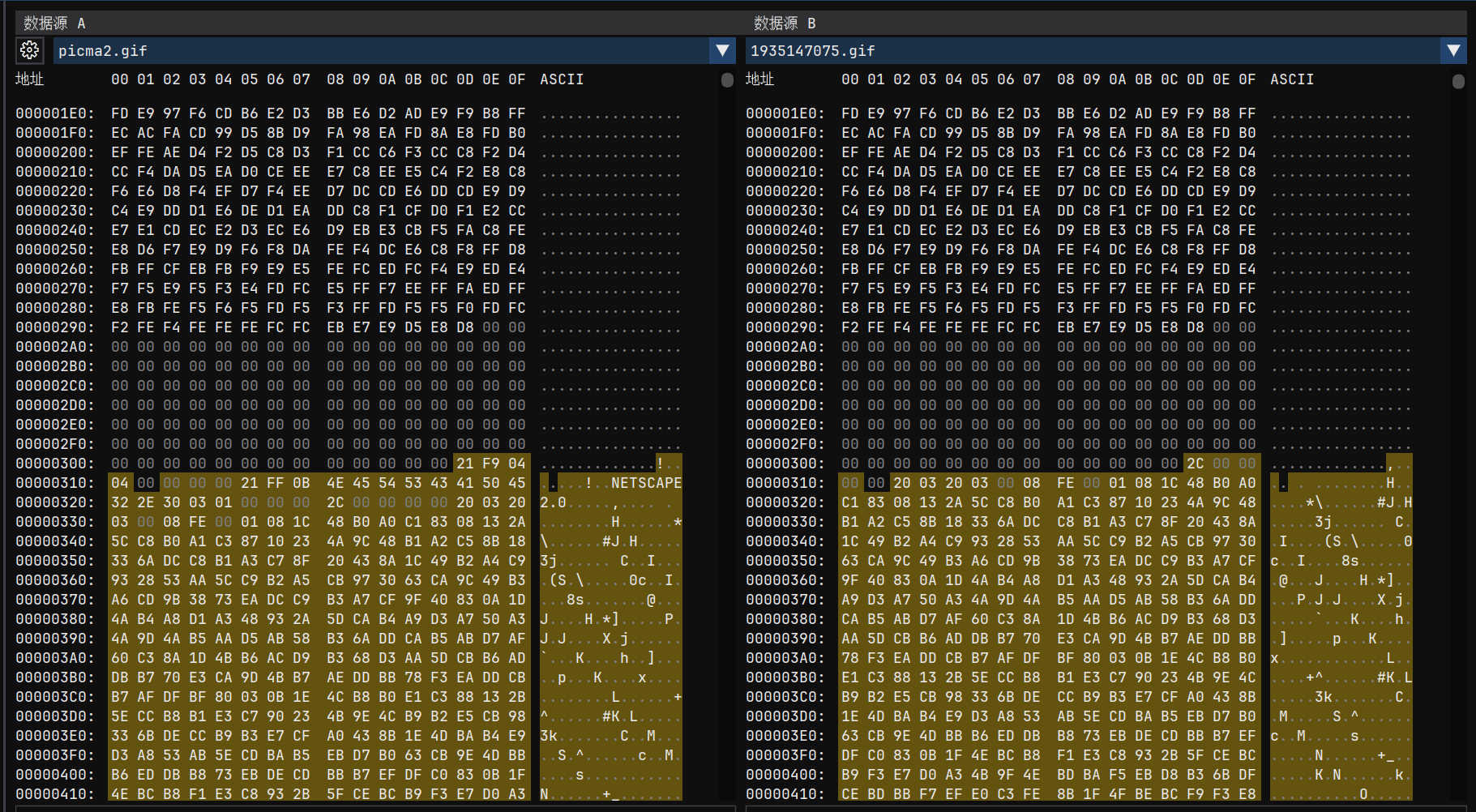Click the ASCII column header in source A
The width and height of the screenshot is (1476, 812).
(x=562, y=79)
